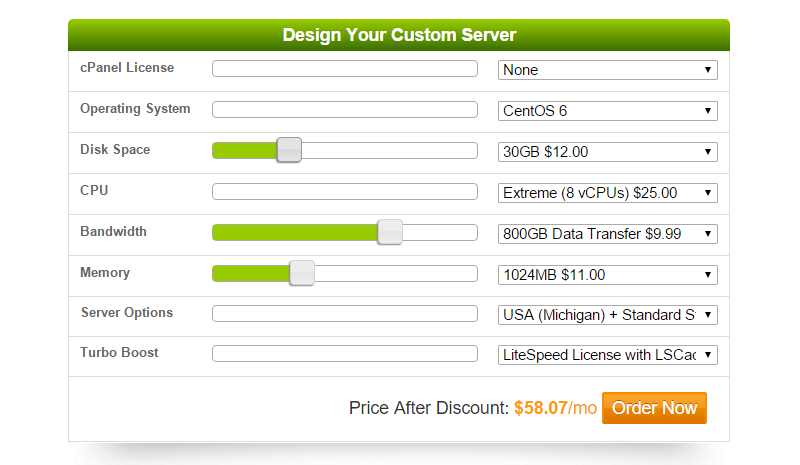This screenshot has width=800, height=465.
Task: Open the CPU Extreme 8 vCPUs dropdown
Action: click(x=608, y=193)
